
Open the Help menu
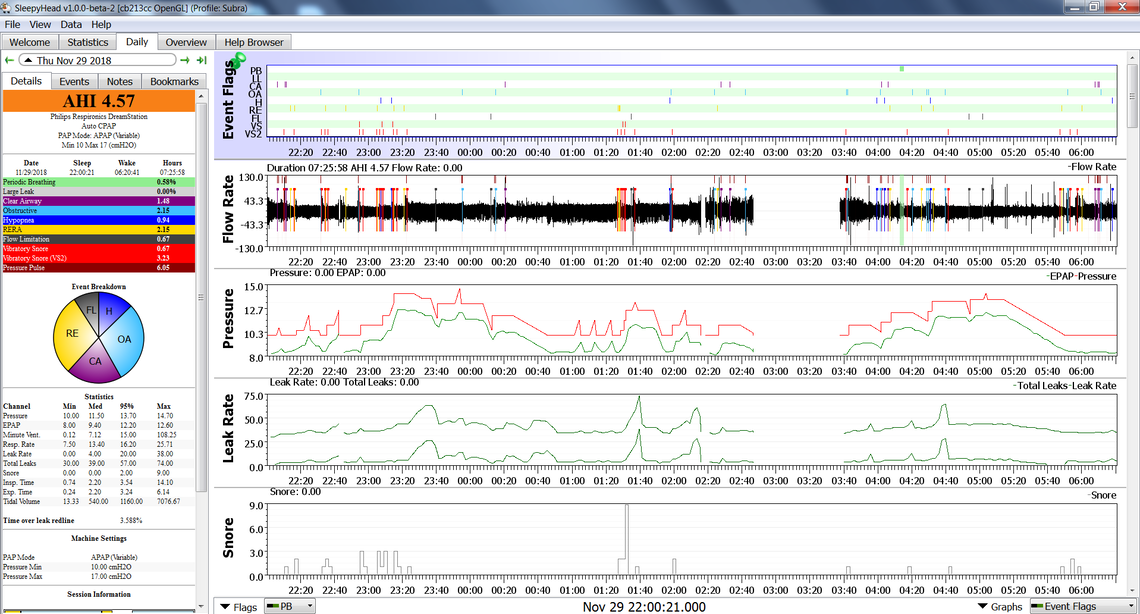(101, 24)
